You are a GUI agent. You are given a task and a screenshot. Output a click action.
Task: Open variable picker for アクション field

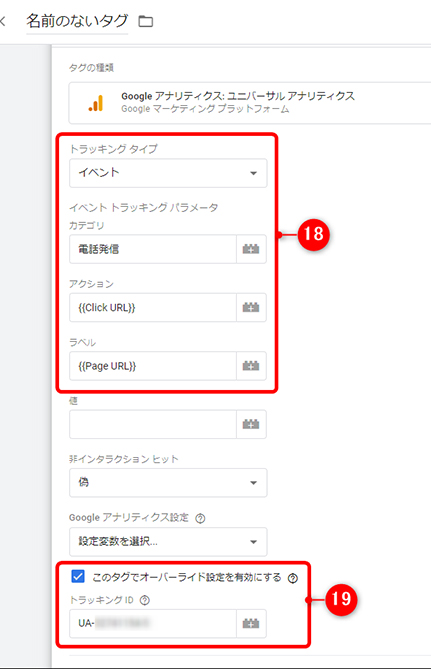pos(251,307)
